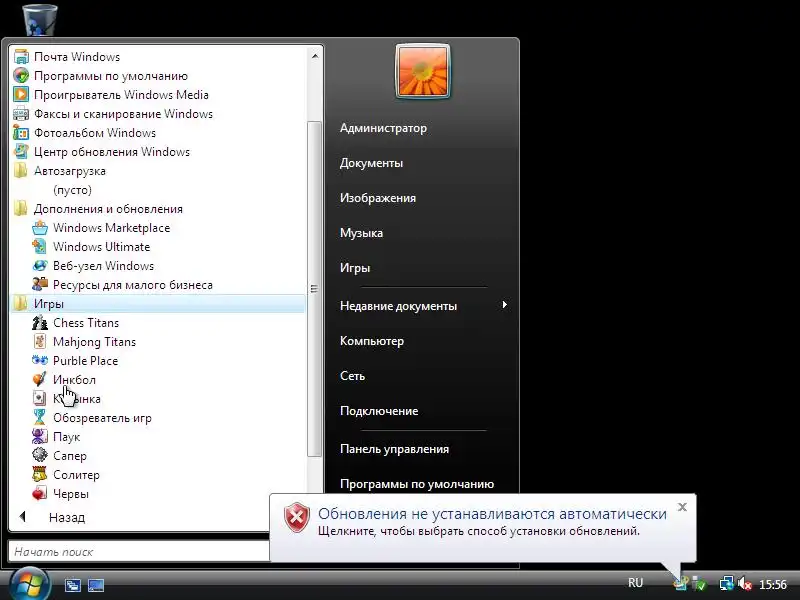Click the Программы по умолчанию icon in programs list
800x600 pixels.
[21, 76]
